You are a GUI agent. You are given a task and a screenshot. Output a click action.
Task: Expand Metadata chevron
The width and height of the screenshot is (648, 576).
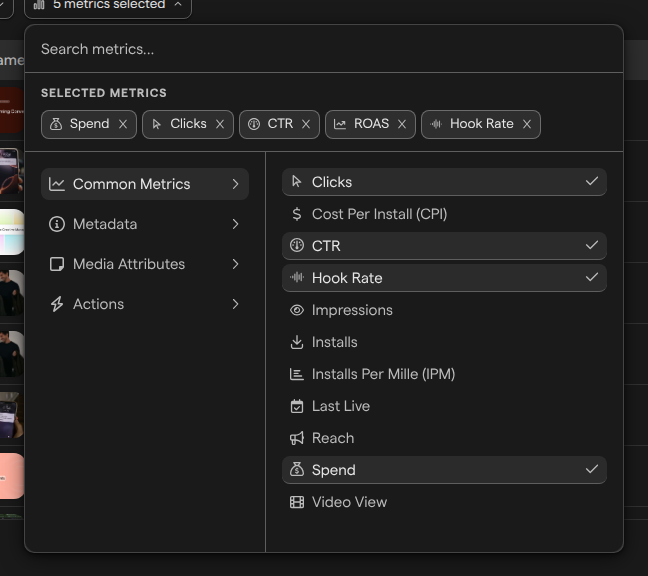pyautogui.click(x=236, y=224)
